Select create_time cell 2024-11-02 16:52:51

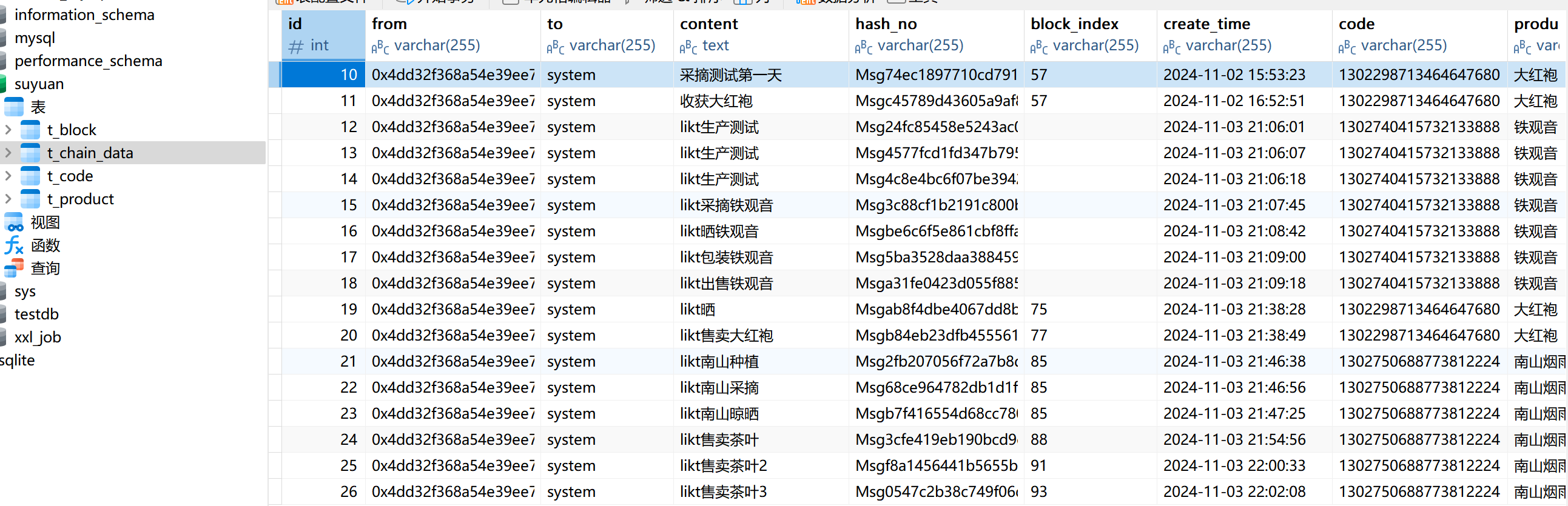1244,101
